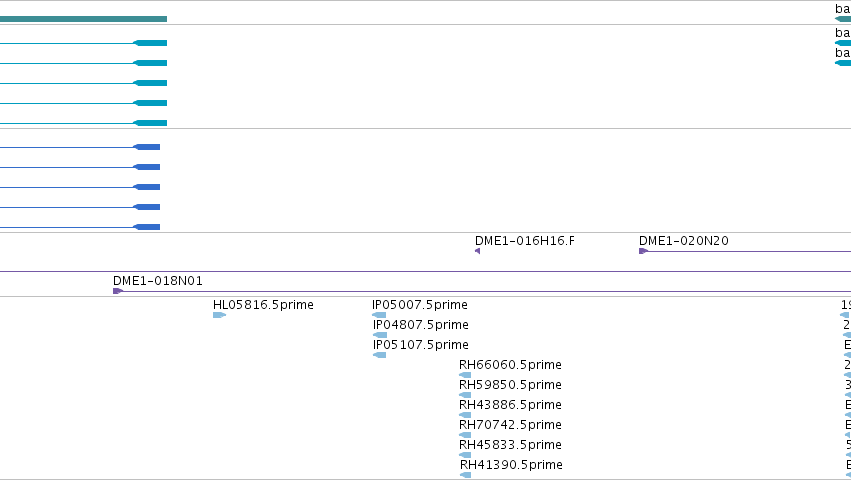
Task: Select the light-blue glyph under RH59850.5prime
Action: pyautogui.click(x=465, y=395)
